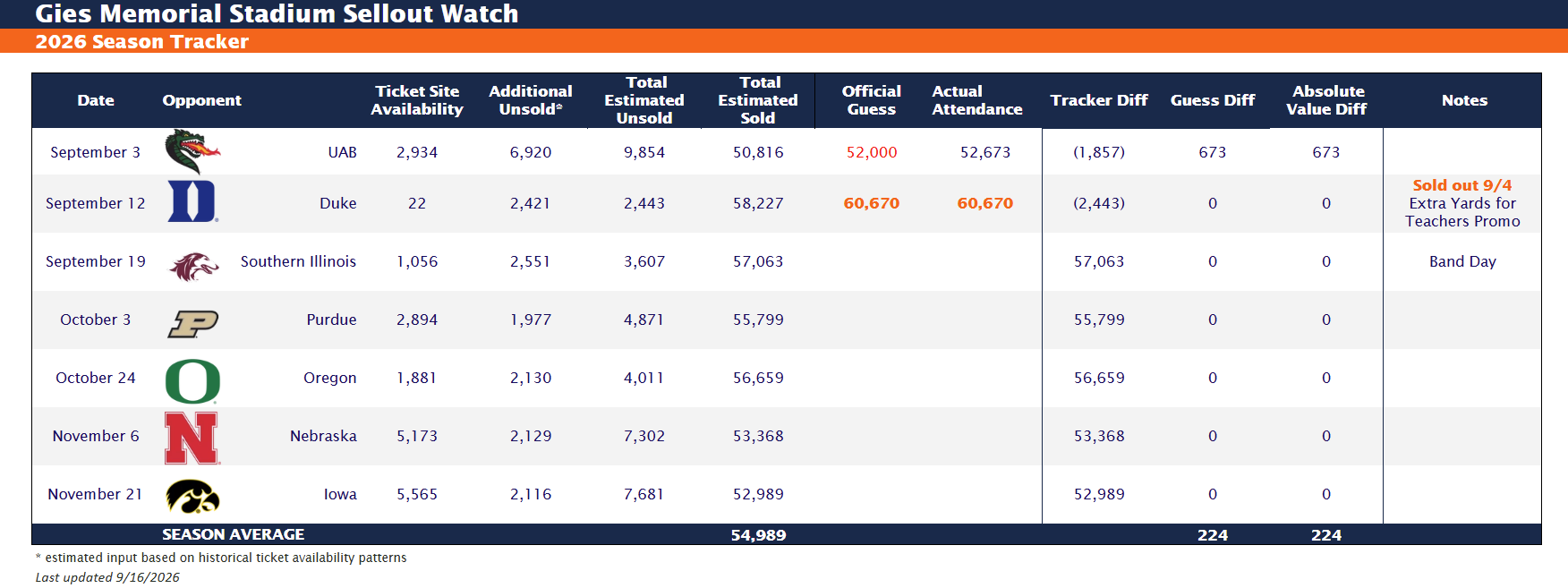This screenshot has width=1568, height=588.
Task: Click the Iowa opponent name
Action: click(340, 494)
